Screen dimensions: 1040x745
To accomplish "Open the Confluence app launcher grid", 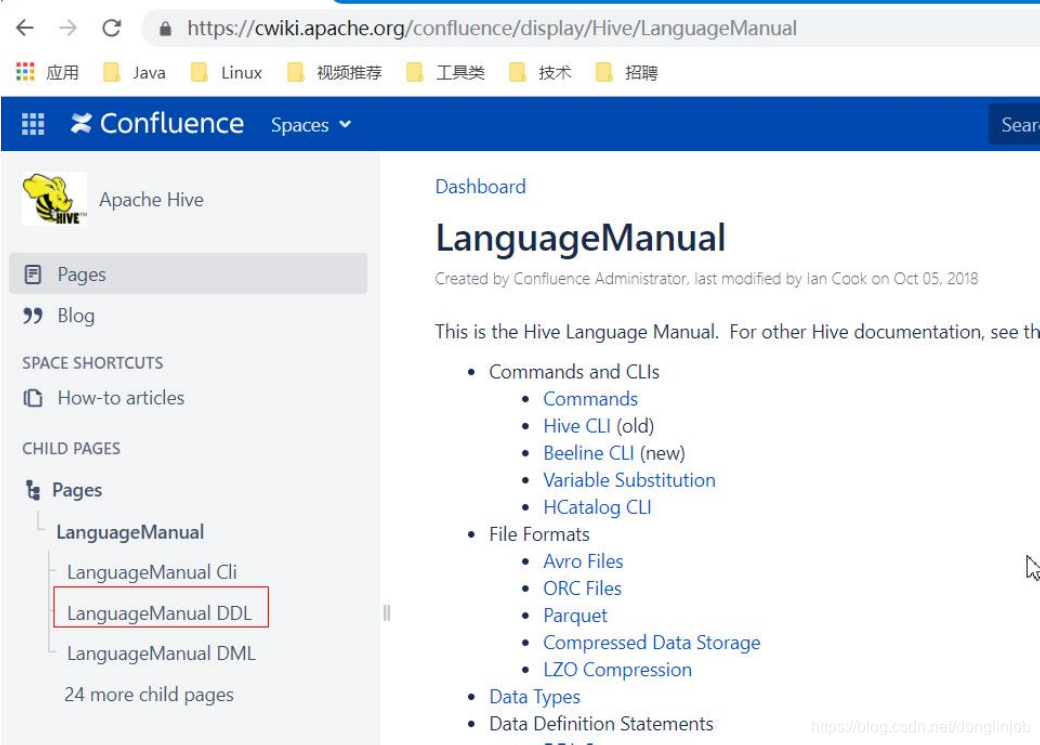I will tap(31, 124).
